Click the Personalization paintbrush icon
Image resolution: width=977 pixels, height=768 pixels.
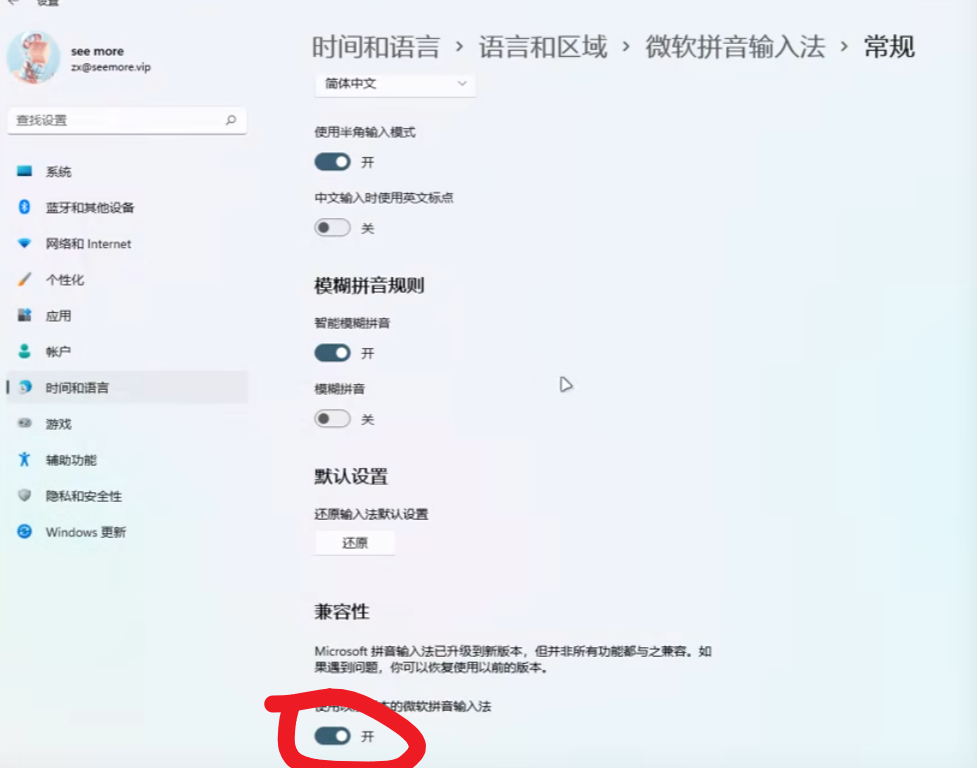pyautogui.click(x=24, y=279)
